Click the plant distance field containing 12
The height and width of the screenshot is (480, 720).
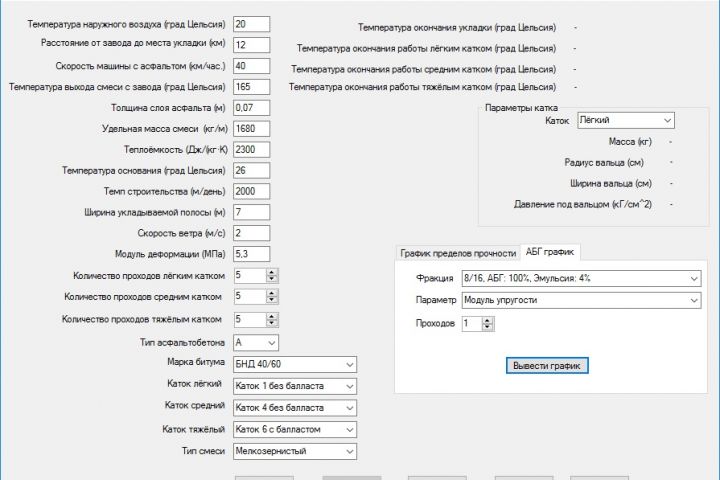(x=251, y=45)
